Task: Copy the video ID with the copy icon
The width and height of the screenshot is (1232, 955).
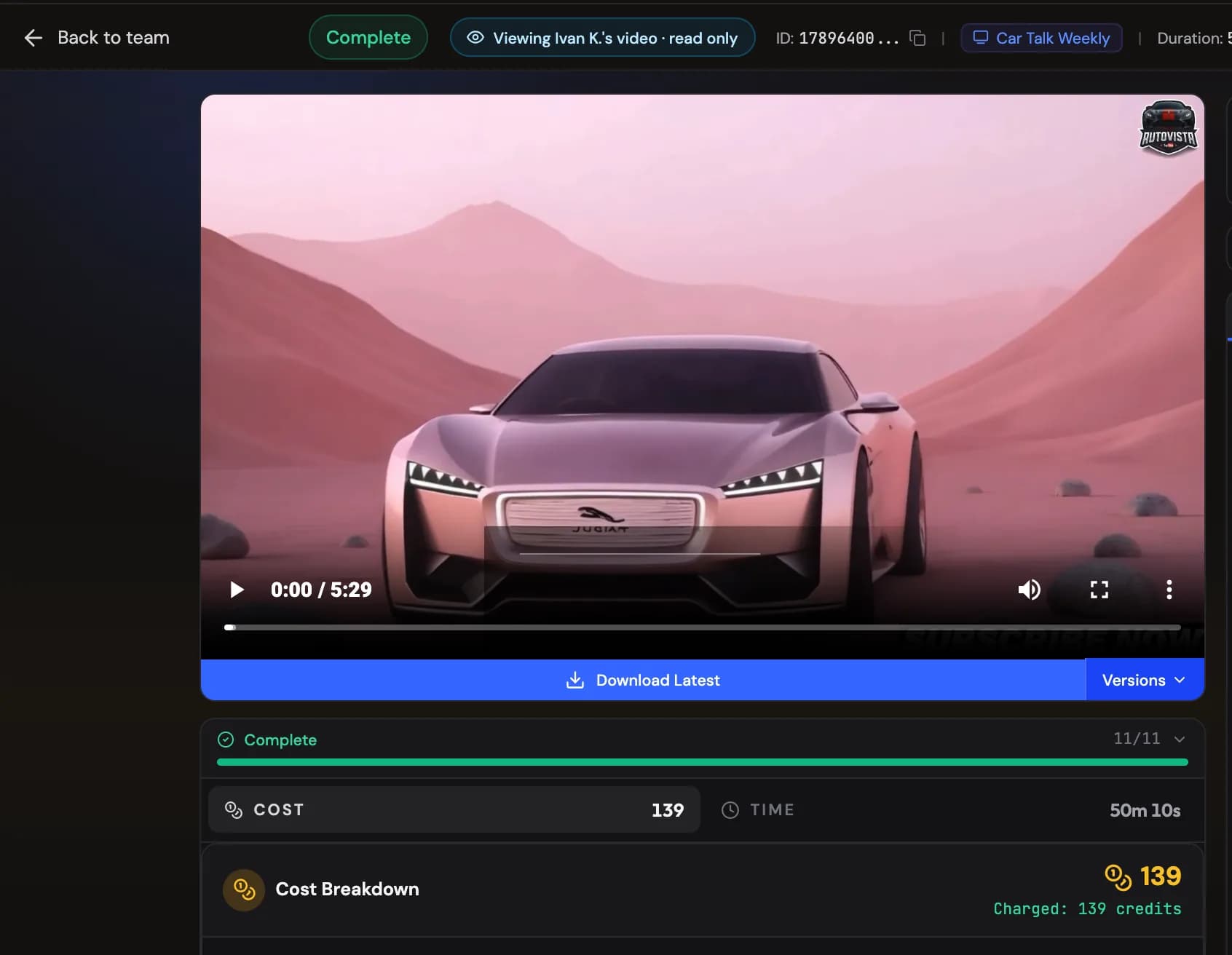Action: [918, 38]
